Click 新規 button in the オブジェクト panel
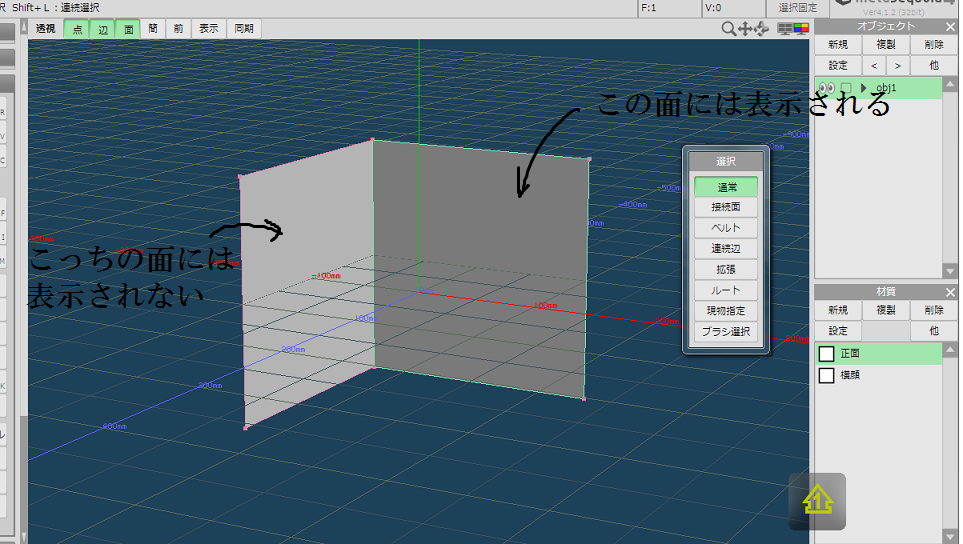This screenshot has height=544, width=963. [838, 45]
